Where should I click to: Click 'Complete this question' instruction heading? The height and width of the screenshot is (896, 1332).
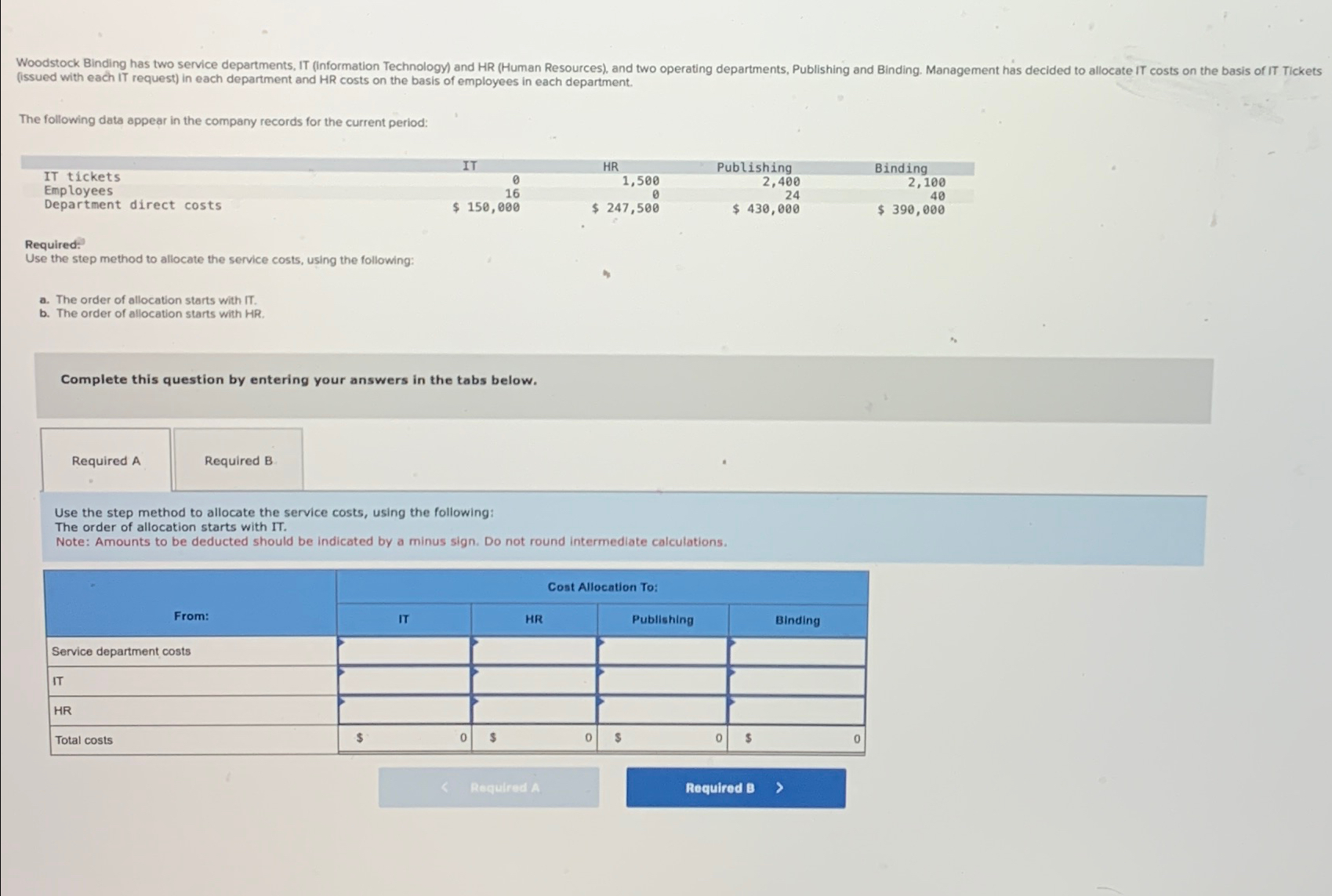coord(299,380)
